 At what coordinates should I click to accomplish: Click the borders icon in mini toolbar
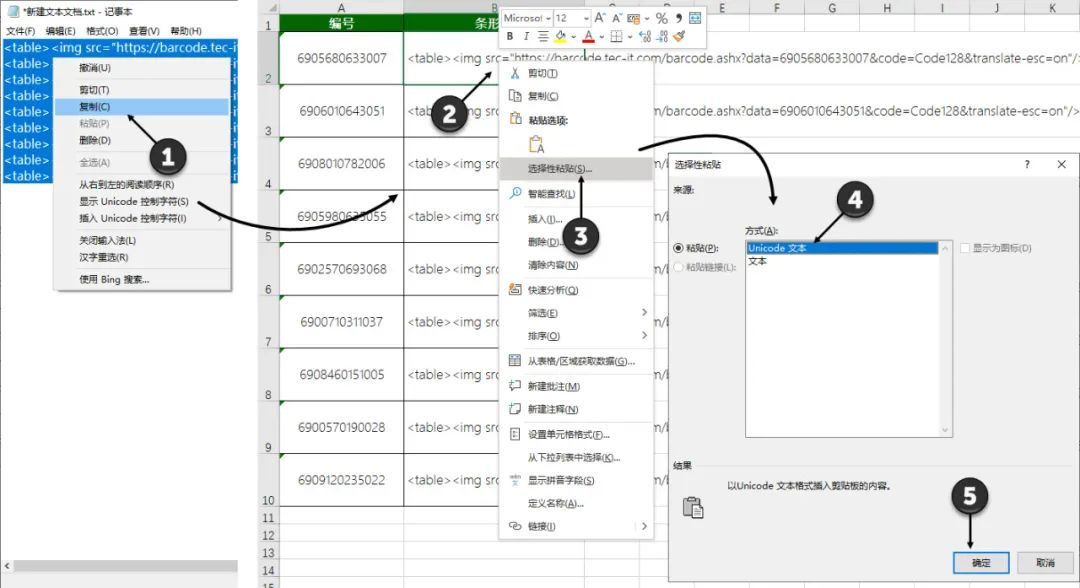click(616, 36)
